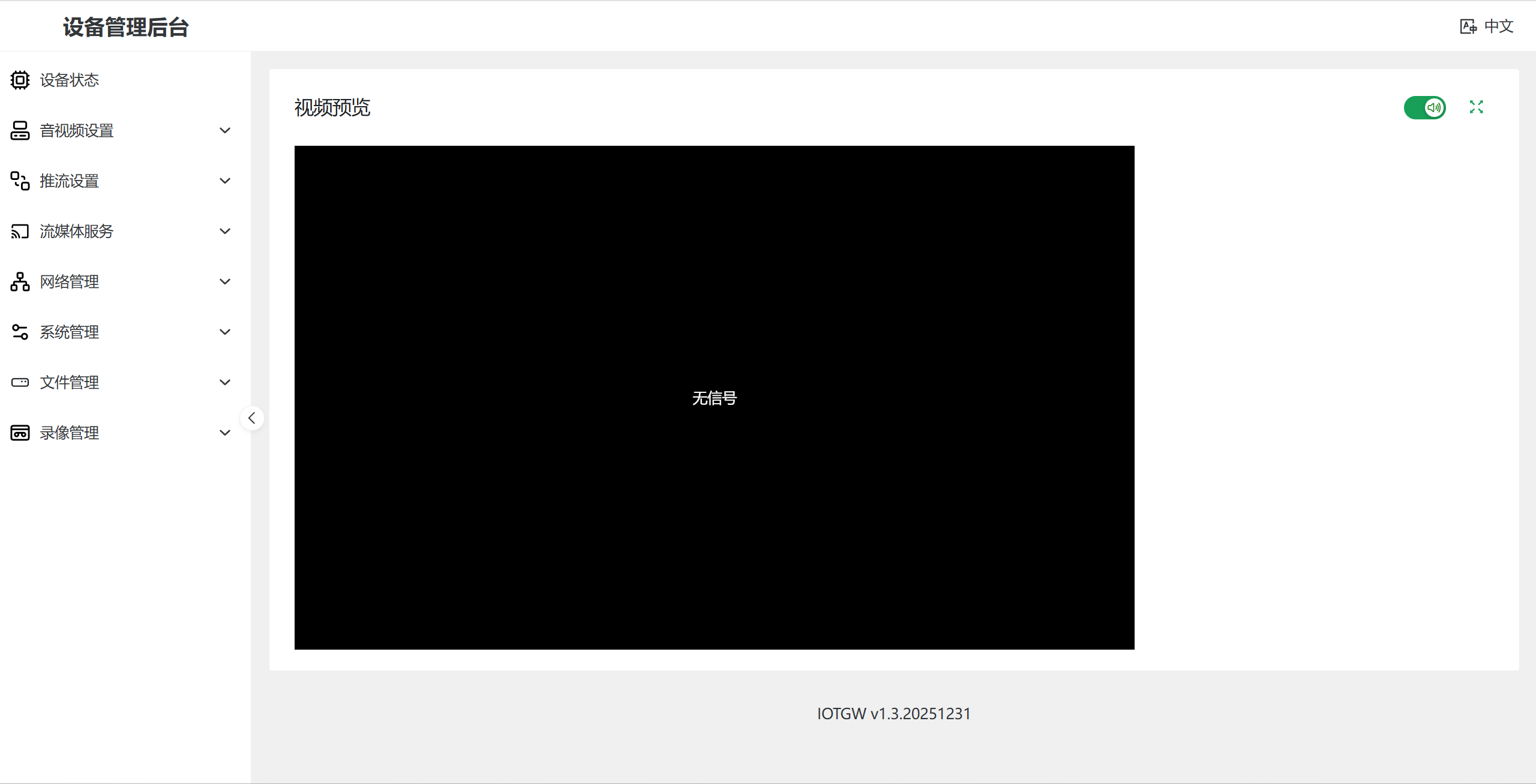Enter fullscreen video preview
Image resolution: width=1536 pixels, height=784 pixels.
[1476, 107]
